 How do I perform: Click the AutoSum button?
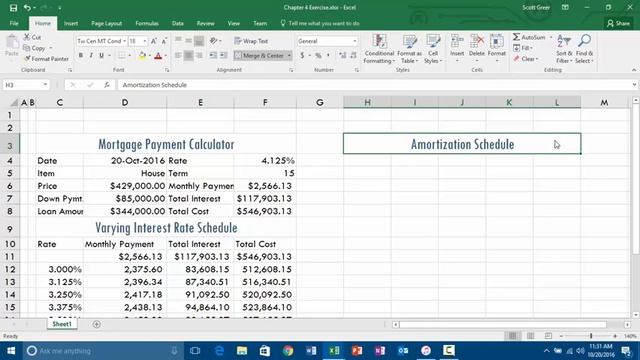[x=529, y=37]
